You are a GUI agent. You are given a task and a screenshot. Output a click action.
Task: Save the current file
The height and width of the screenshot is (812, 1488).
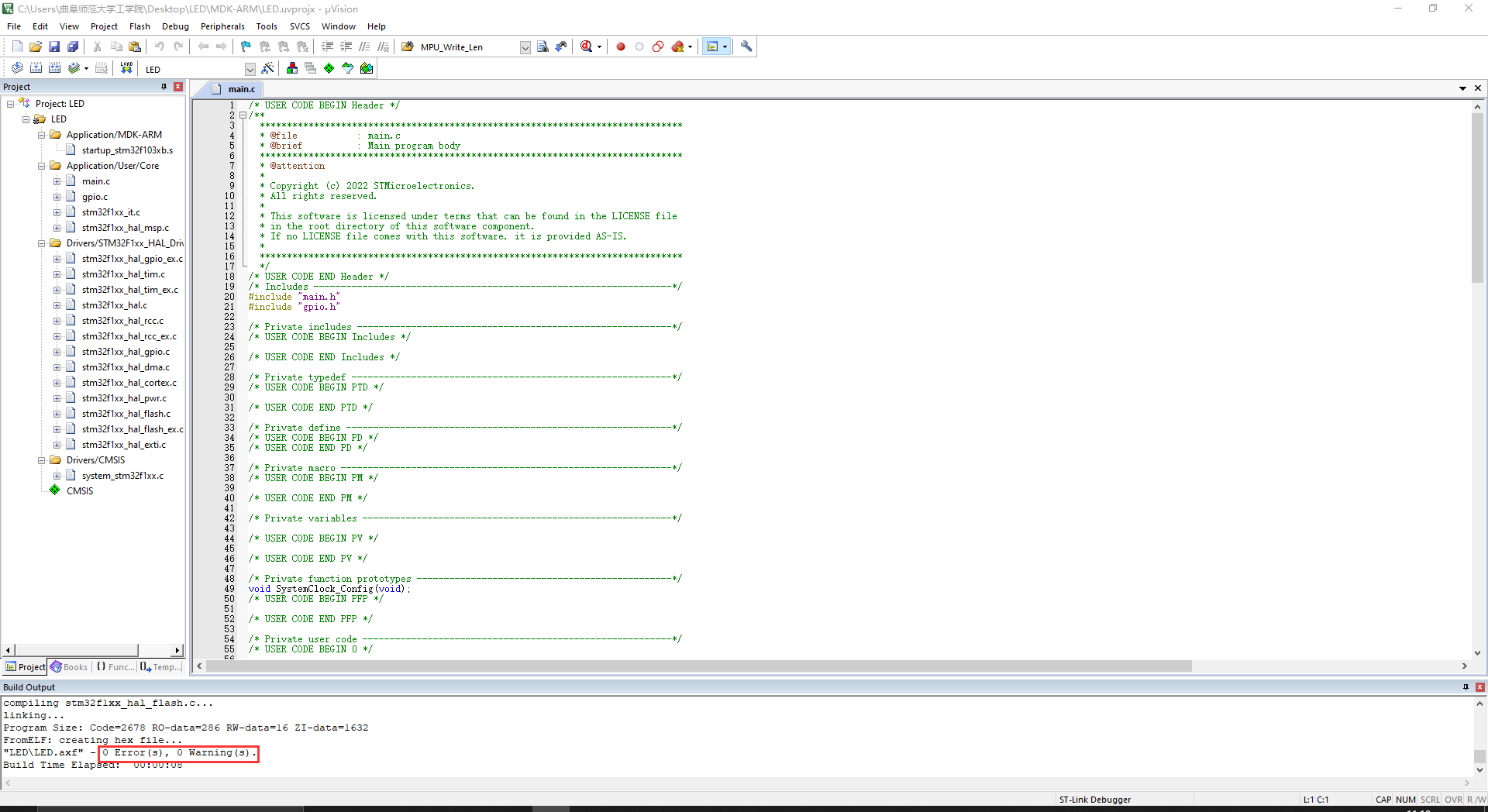(54, 46)
